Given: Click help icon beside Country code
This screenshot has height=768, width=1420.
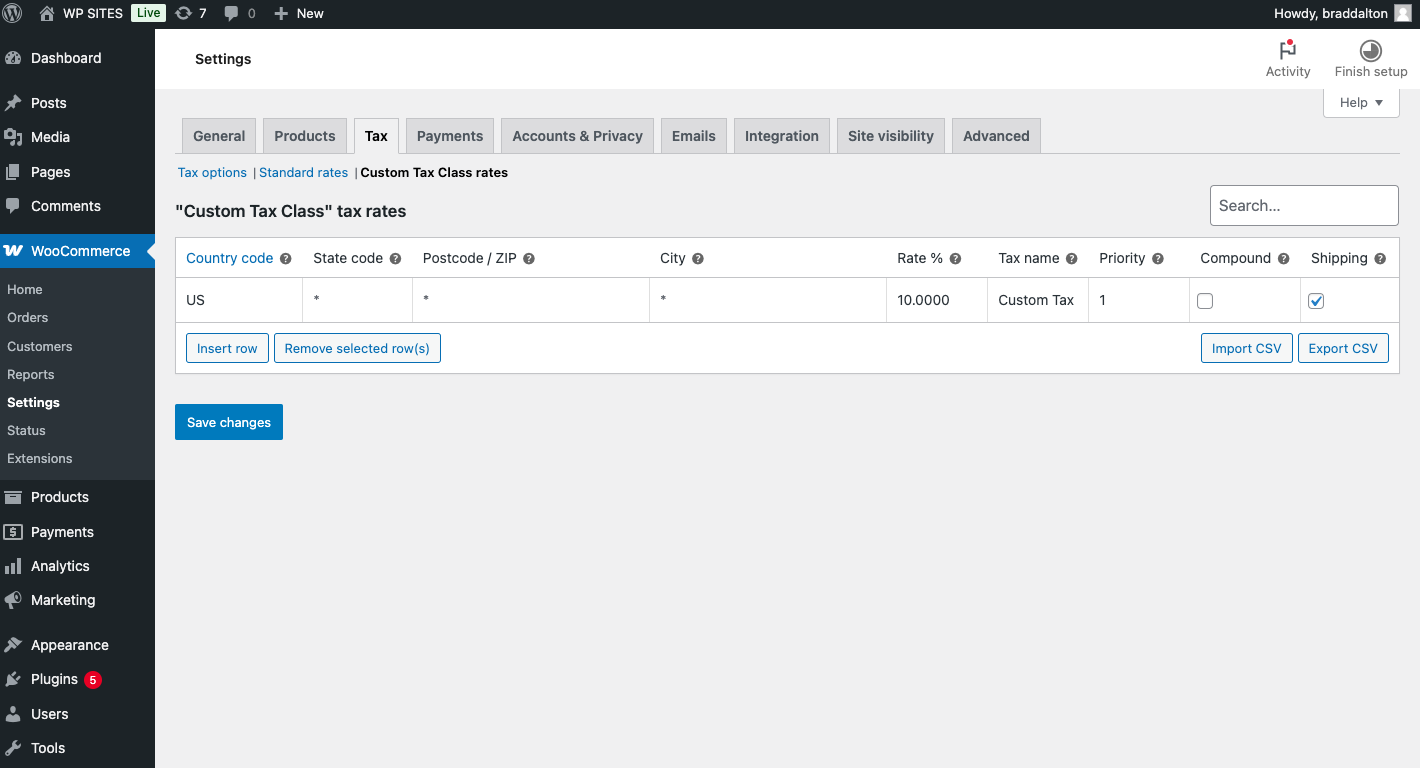Looking at the screenshot, I should [286, 259].
